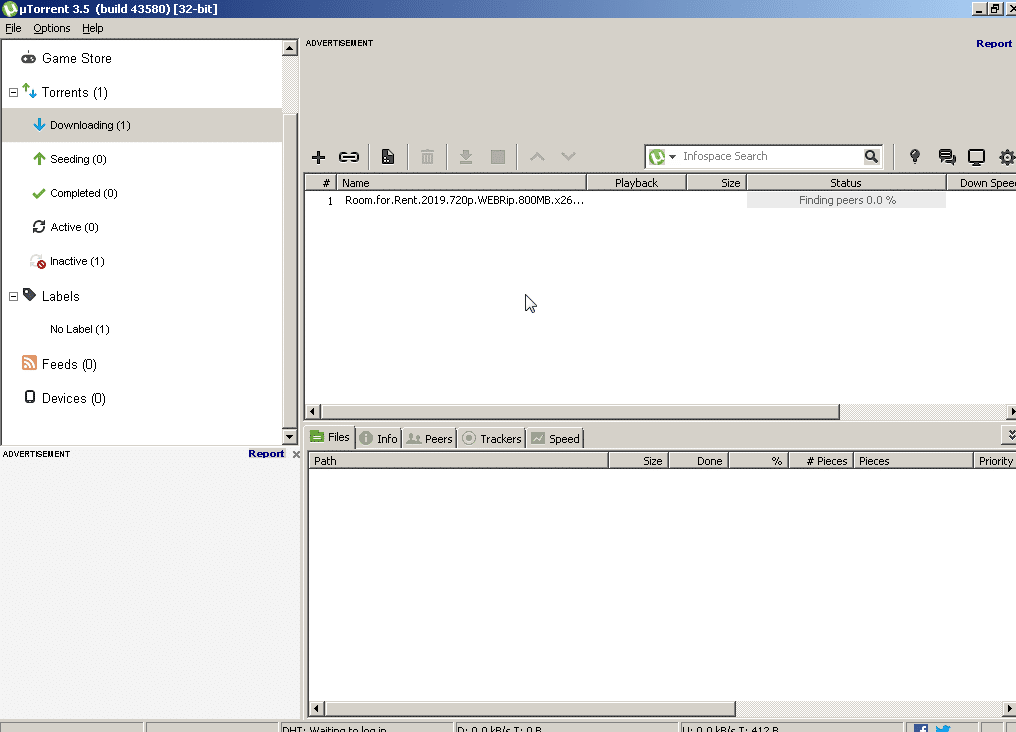1016x732 pixels.
Task: Select the Labels sidebar item
Action: (x=51, y=296)
